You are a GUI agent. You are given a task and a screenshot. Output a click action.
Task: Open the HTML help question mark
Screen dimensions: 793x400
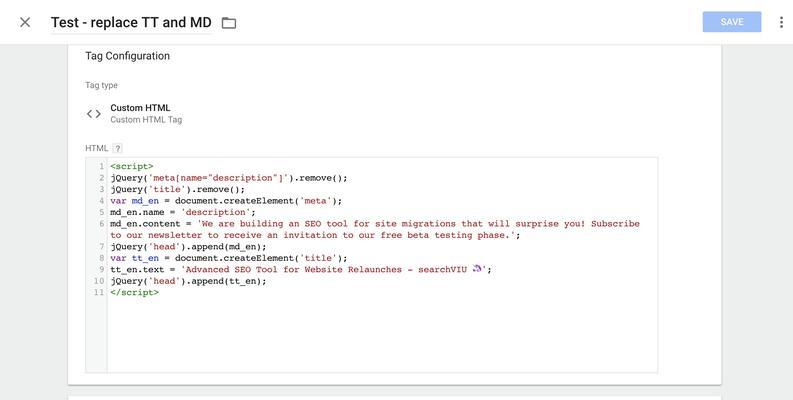point(117,148)
